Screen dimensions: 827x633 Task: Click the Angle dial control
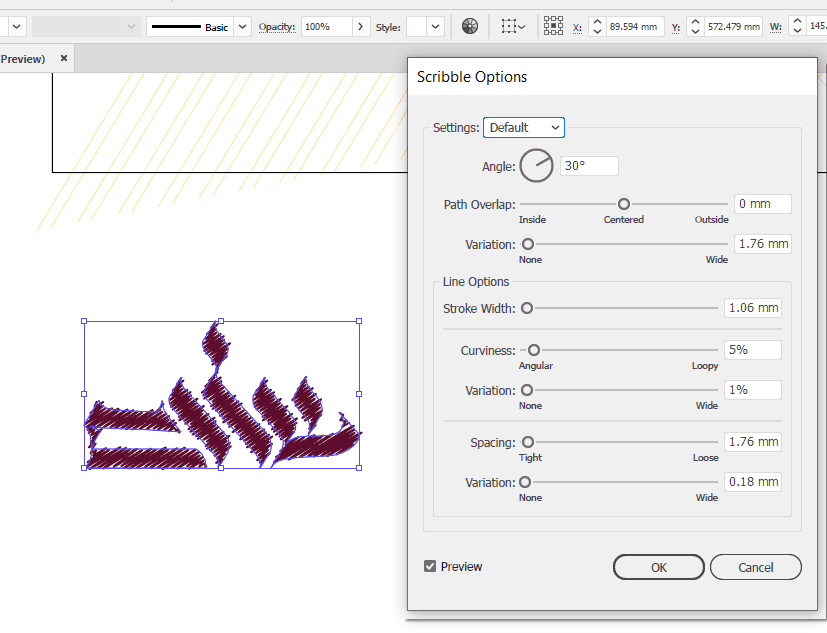tap(536, 166)
